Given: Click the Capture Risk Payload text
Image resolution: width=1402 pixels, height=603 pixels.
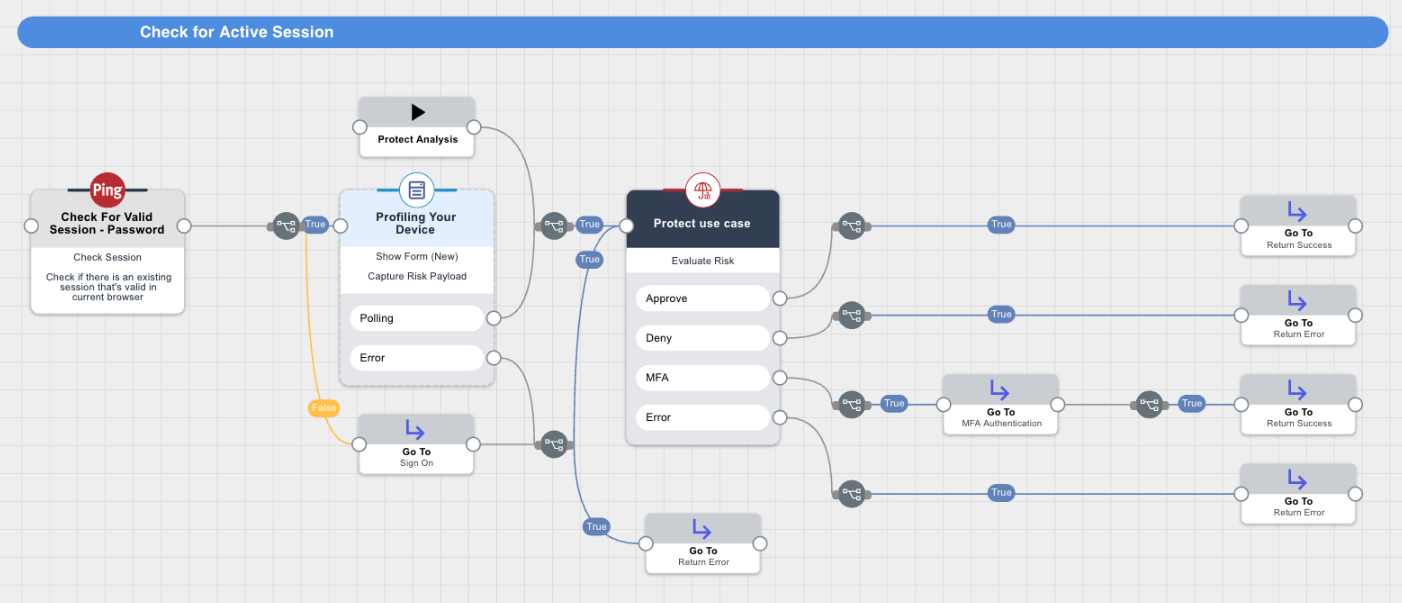Looking at the screenshot, I should coord(416,276).
